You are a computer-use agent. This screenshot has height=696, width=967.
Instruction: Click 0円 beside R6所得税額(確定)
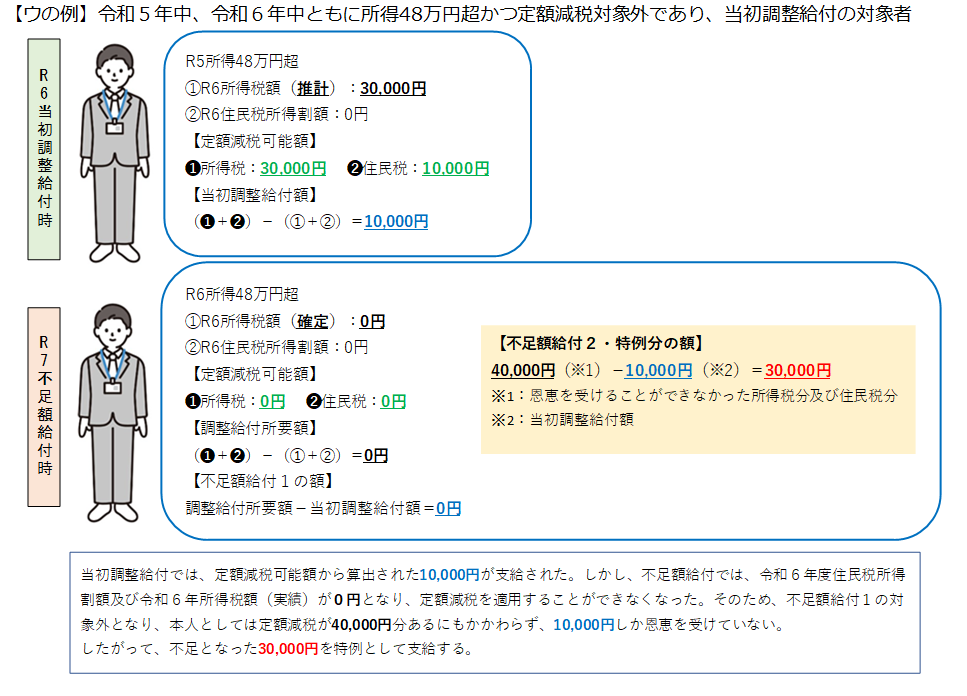point(372,321)
